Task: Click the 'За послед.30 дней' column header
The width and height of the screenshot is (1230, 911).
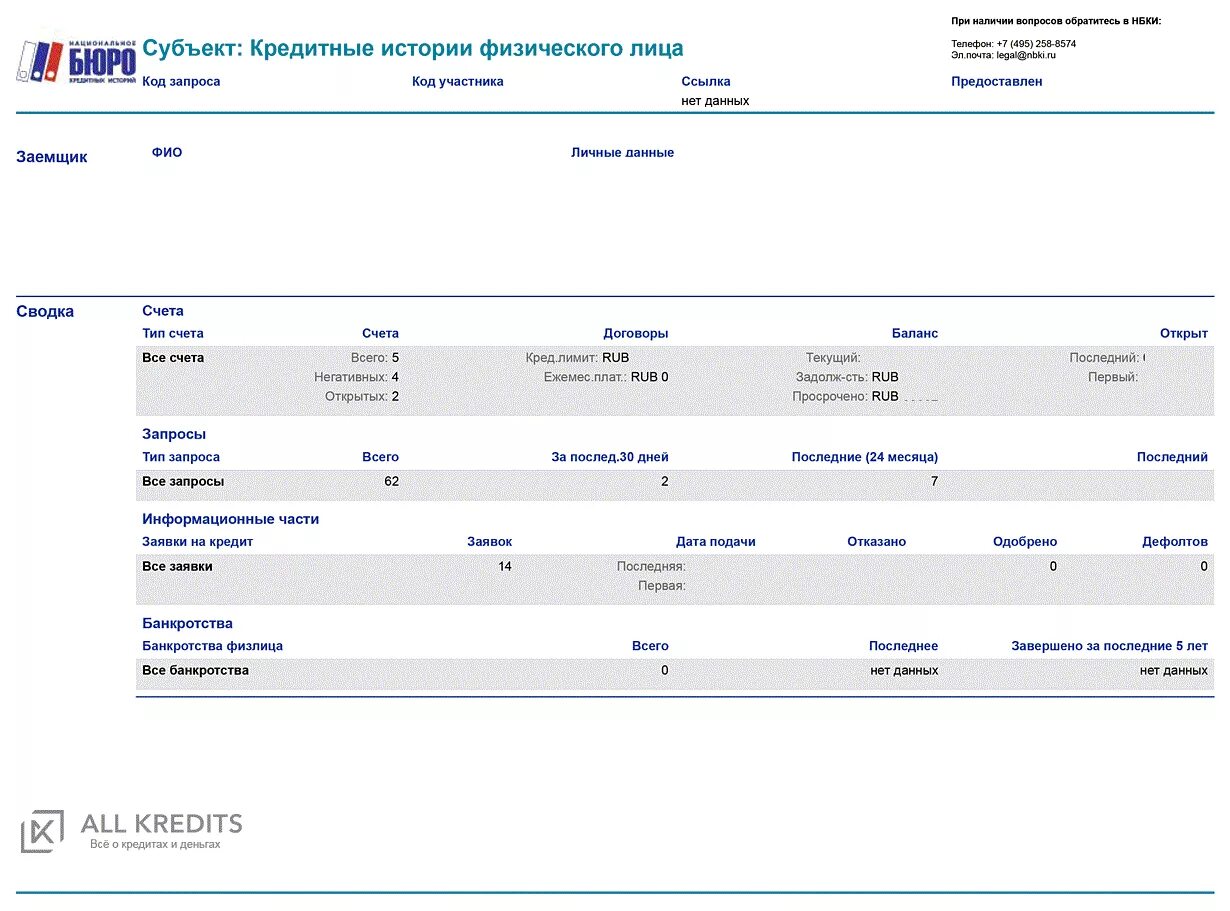Action: click(x=610, y=457)
